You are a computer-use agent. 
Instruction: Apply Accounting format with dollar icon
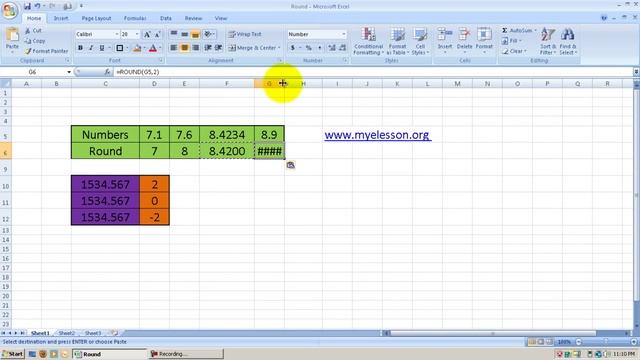(293, 48)
